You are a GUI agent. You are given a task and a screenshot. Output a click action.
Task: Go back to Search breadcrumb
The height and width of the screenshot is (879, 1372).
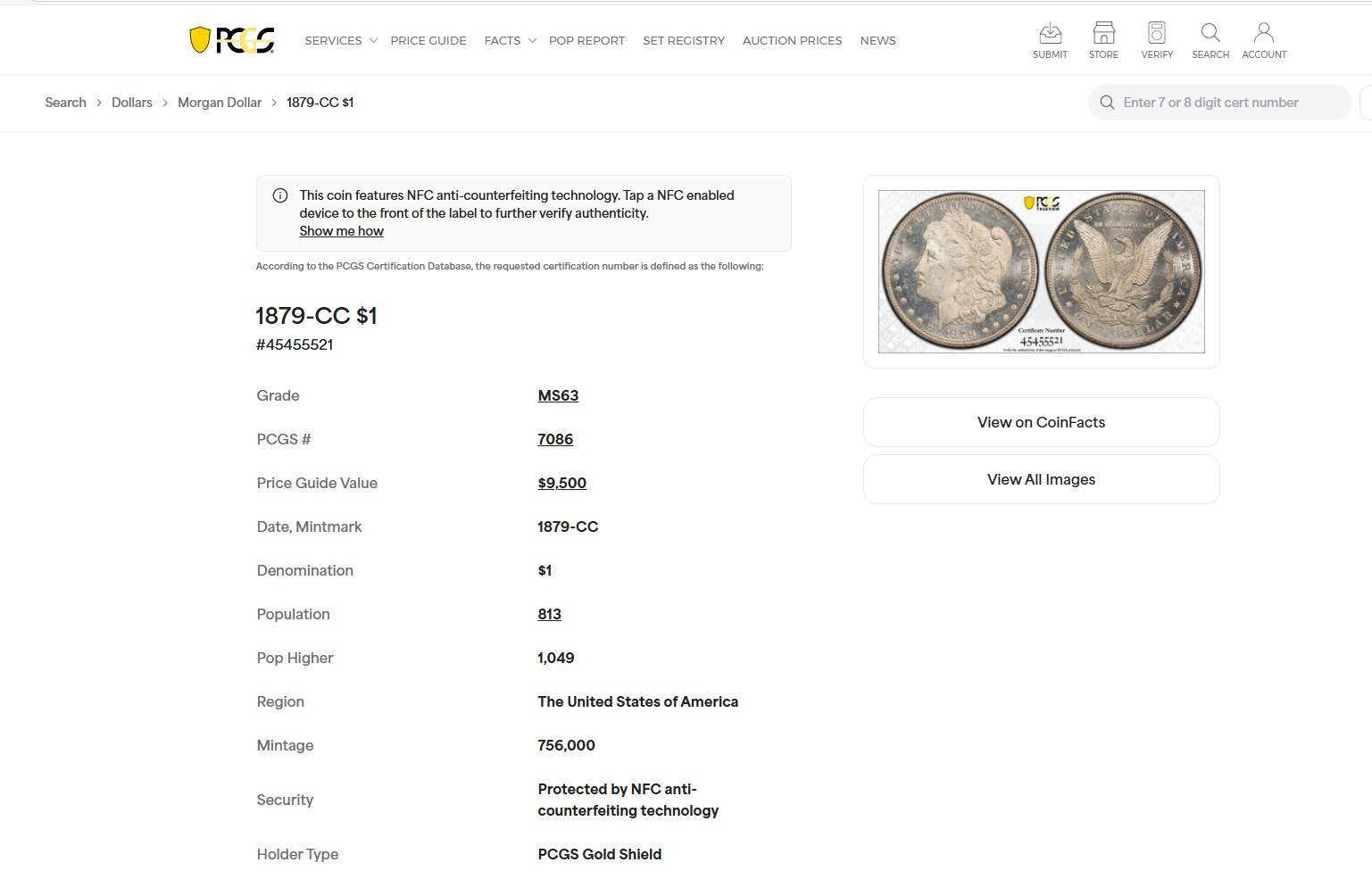pyautogui.click(x=65, y=103)
